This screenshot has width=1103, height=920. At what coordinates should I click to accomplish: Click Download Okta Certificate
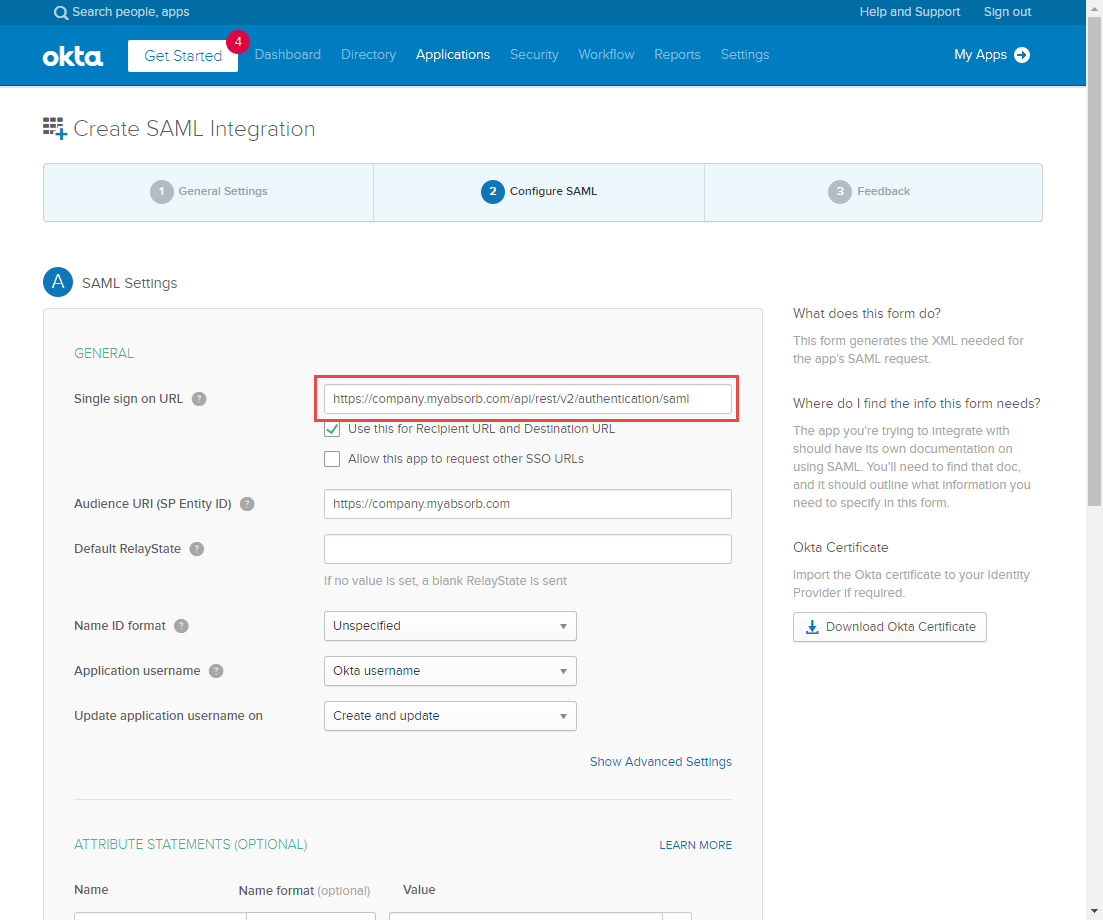click(x=889, y=627)
